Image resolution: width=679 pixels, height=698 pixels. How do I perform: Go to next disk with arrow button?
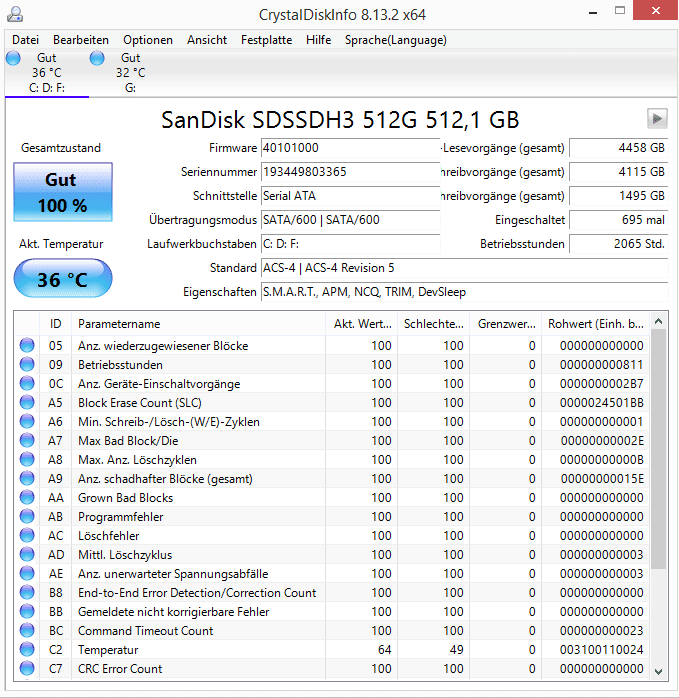coord(657,119)
